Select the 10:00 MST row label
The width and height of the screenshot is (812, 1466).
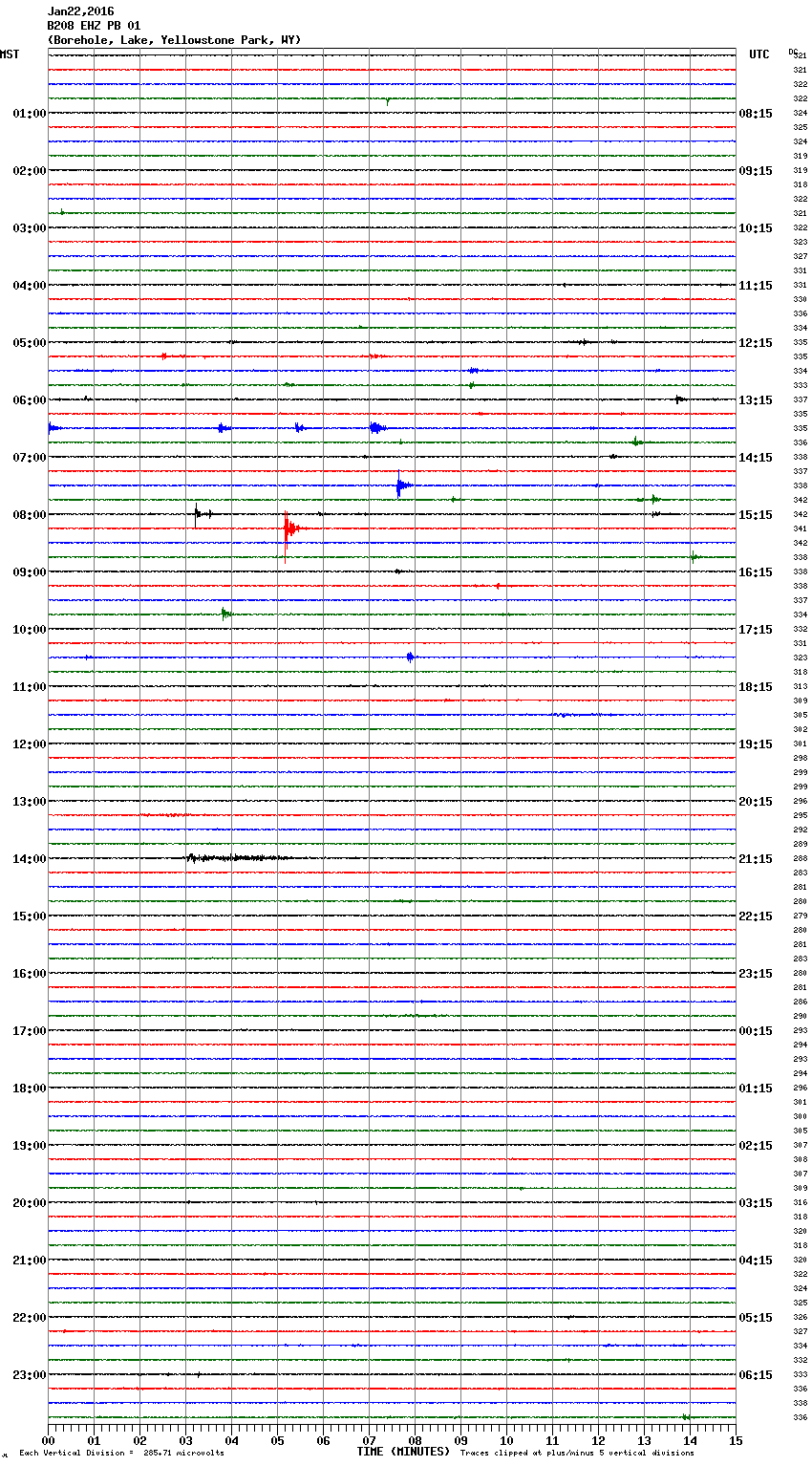[30, 630]
